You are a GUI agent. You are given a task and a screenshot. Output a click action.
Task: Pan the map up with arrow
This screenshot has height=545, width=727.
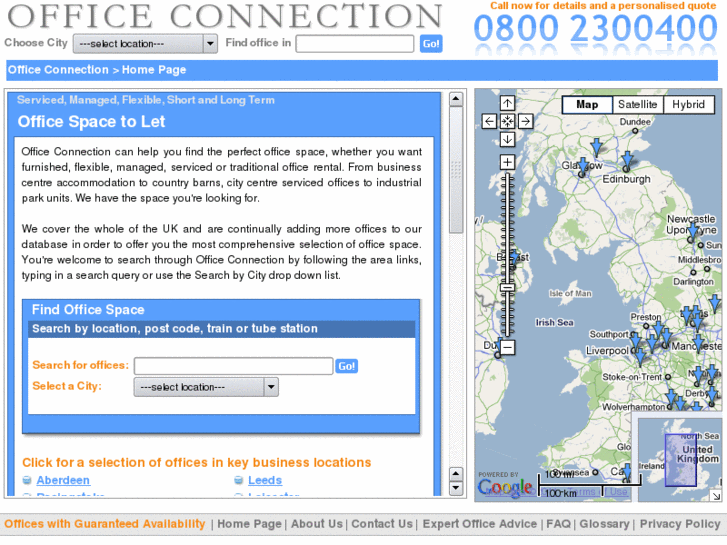point(507,103)
